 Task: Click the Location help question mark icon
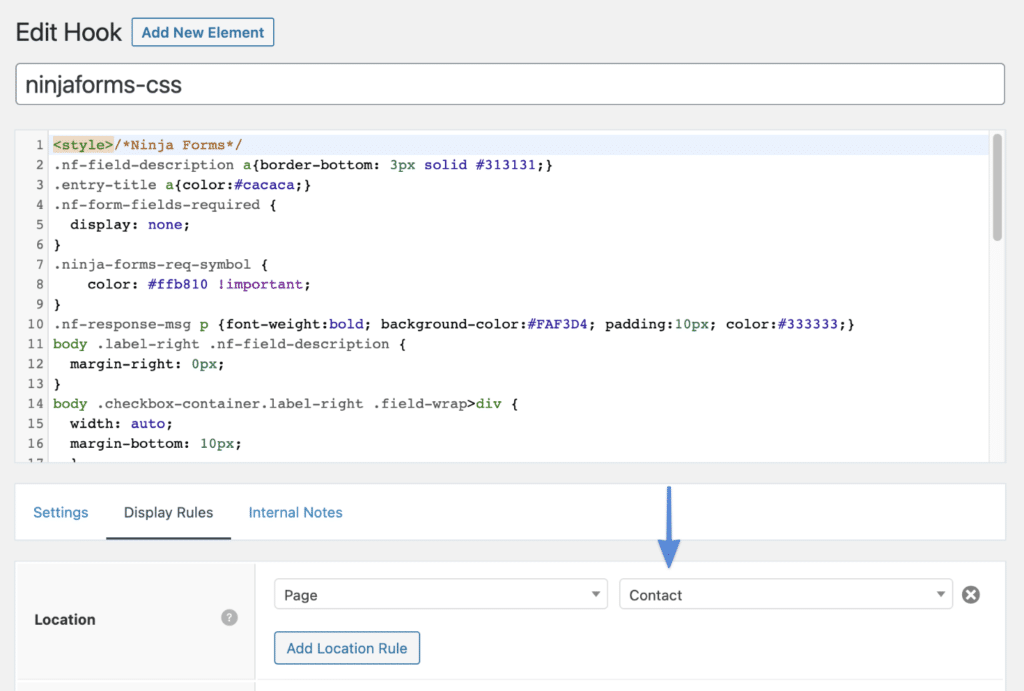pyautogui.click(x=229, y=618)
